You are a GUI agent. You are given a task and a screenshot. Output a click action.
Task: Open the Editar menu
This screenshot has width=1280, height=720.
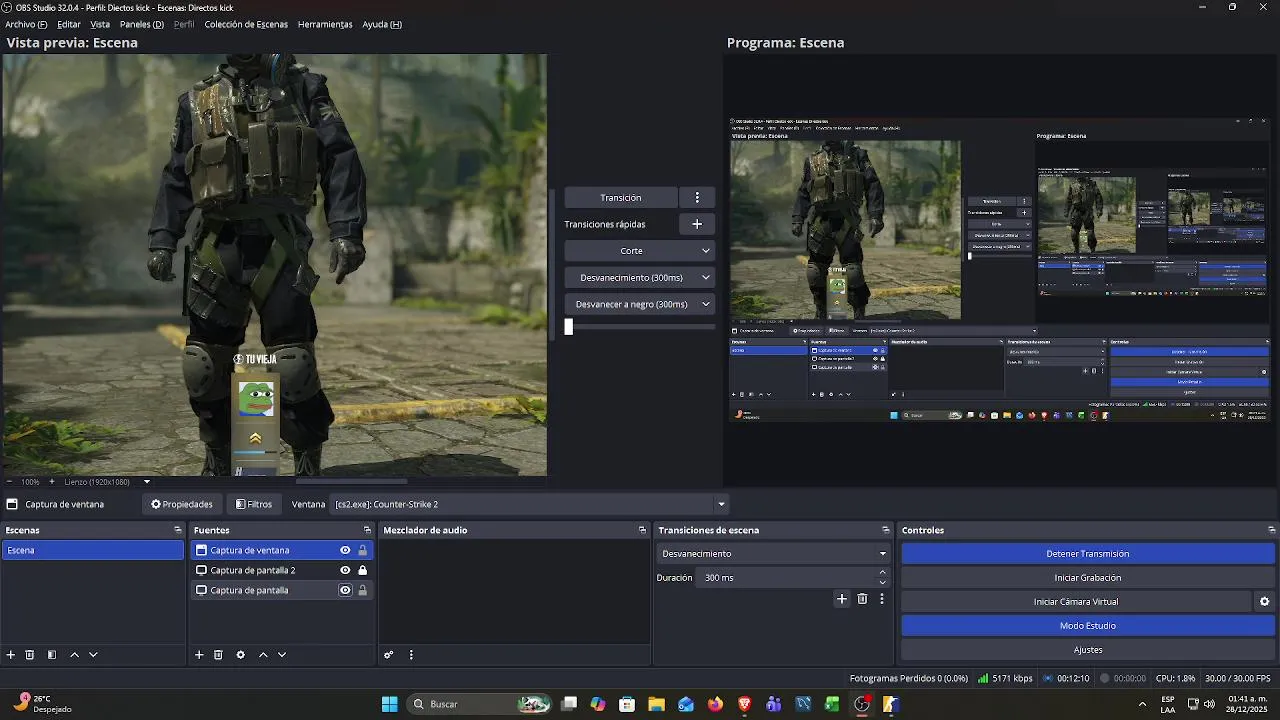(x=69, y=24)
